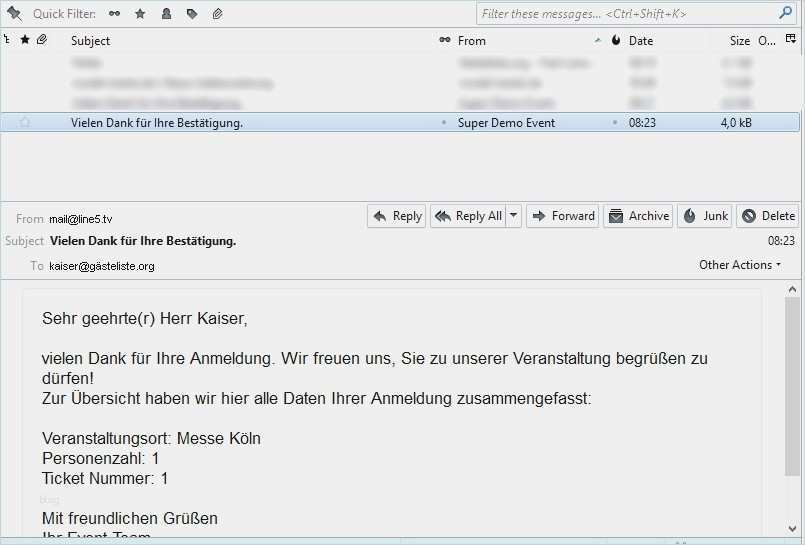Filter unread messages with glasses icon
This screenshot has width=805, height=545.
tap(114, 14)
